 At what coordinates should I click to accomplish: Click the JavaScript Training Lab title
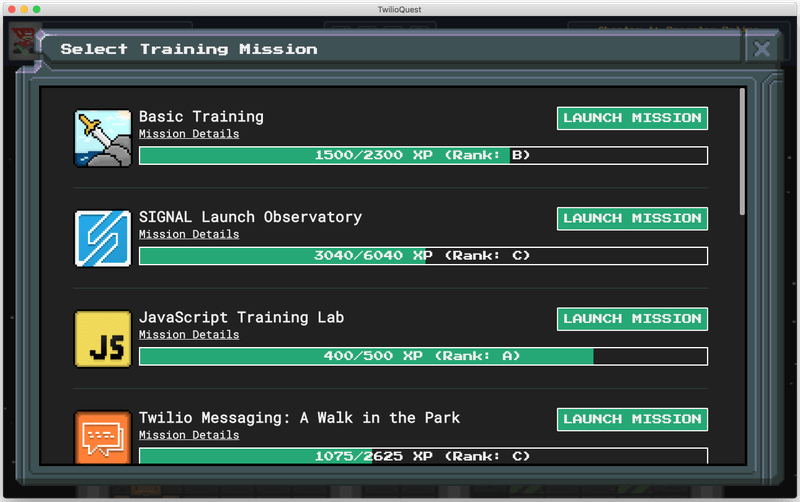(241, 318)
